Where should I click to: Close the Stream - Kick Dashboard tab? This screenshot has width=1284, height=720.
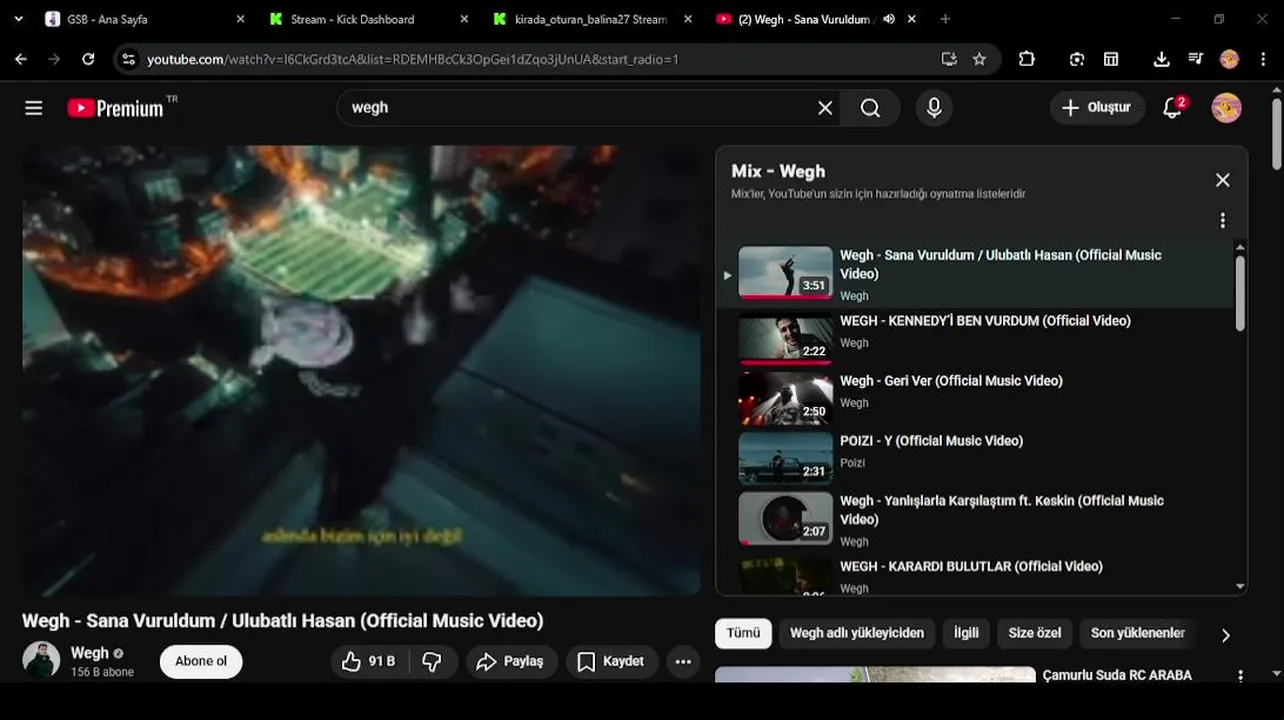click(464, 19)
